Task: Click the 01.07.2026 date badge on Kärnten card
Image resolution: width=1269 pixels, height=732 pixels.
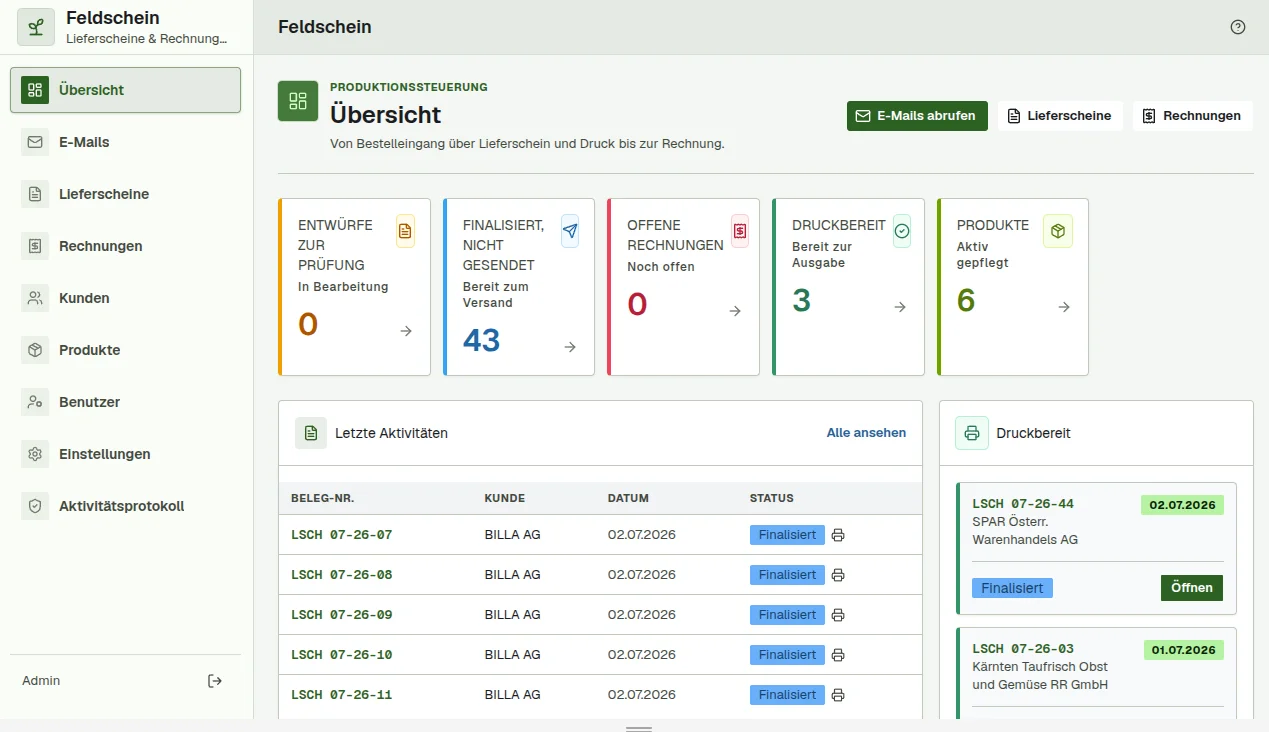Action: click(x=1184, y=650)
